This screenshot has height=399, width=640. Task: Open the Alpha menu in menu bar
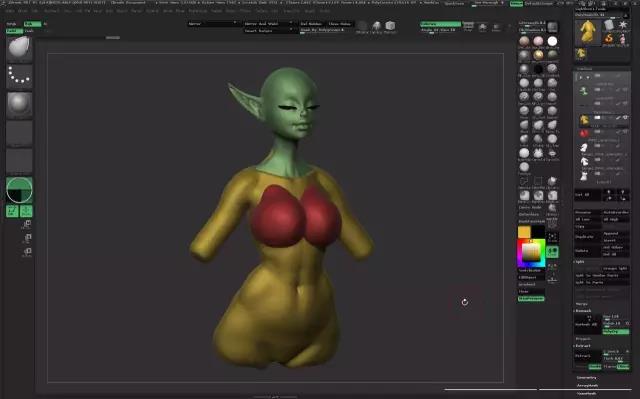tap(11, 11)
